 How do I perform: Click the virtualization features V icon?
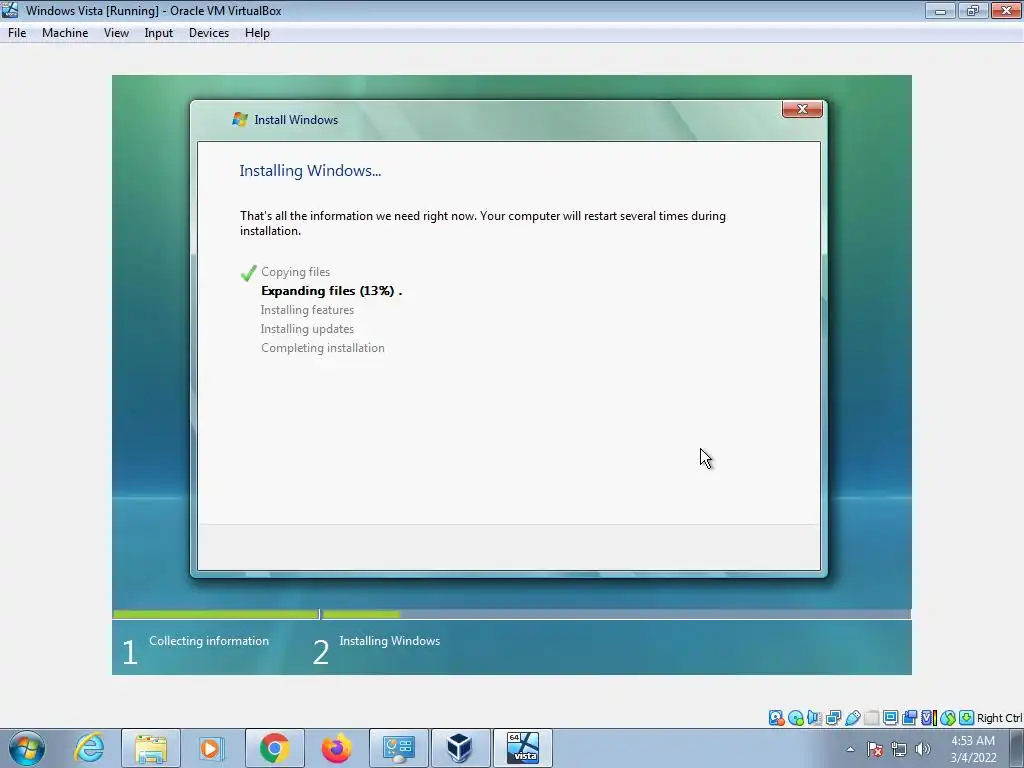[x=928, y=718]
